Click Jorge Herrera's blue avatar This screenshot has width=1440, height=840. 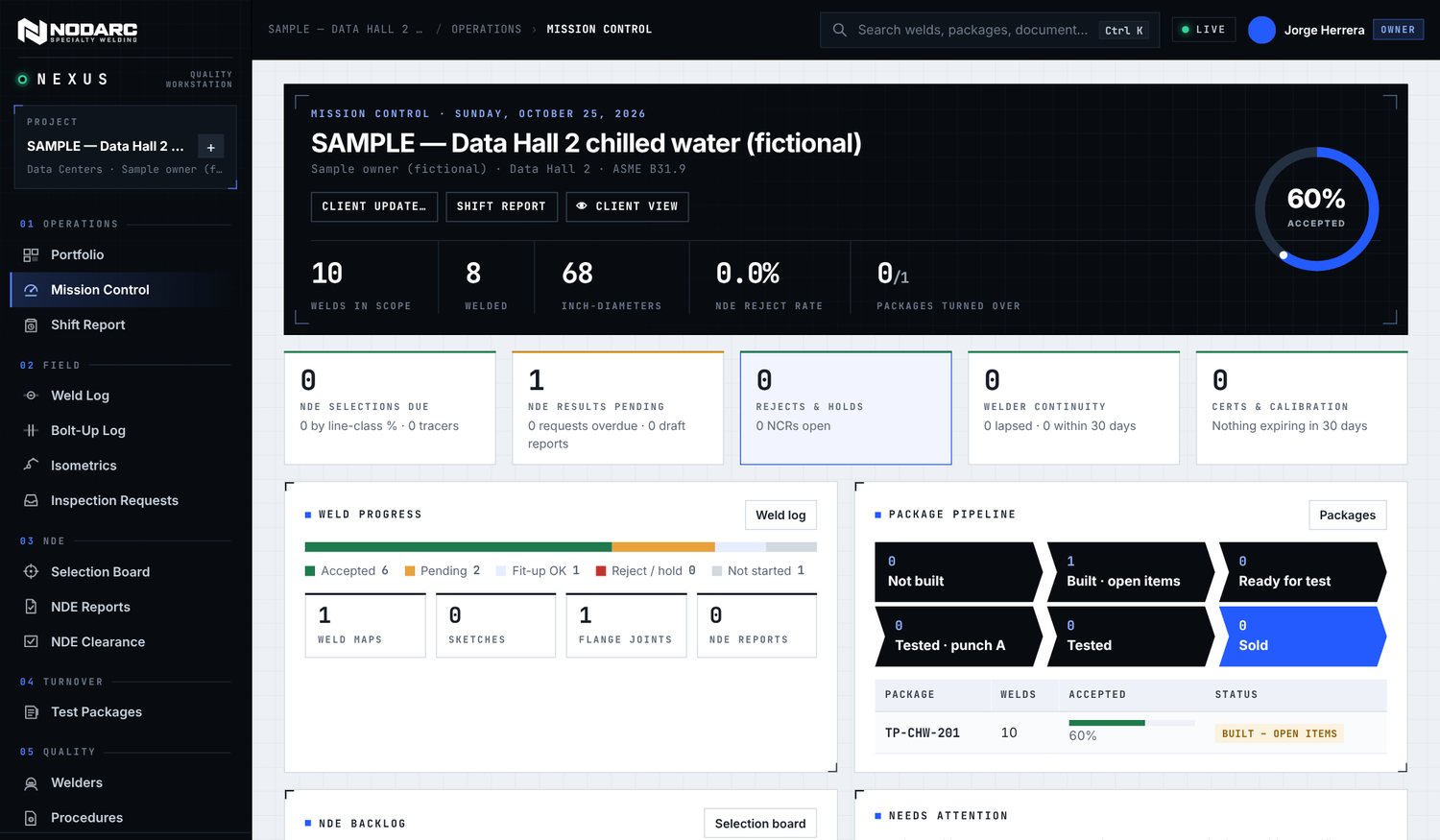pos(1261,30)
